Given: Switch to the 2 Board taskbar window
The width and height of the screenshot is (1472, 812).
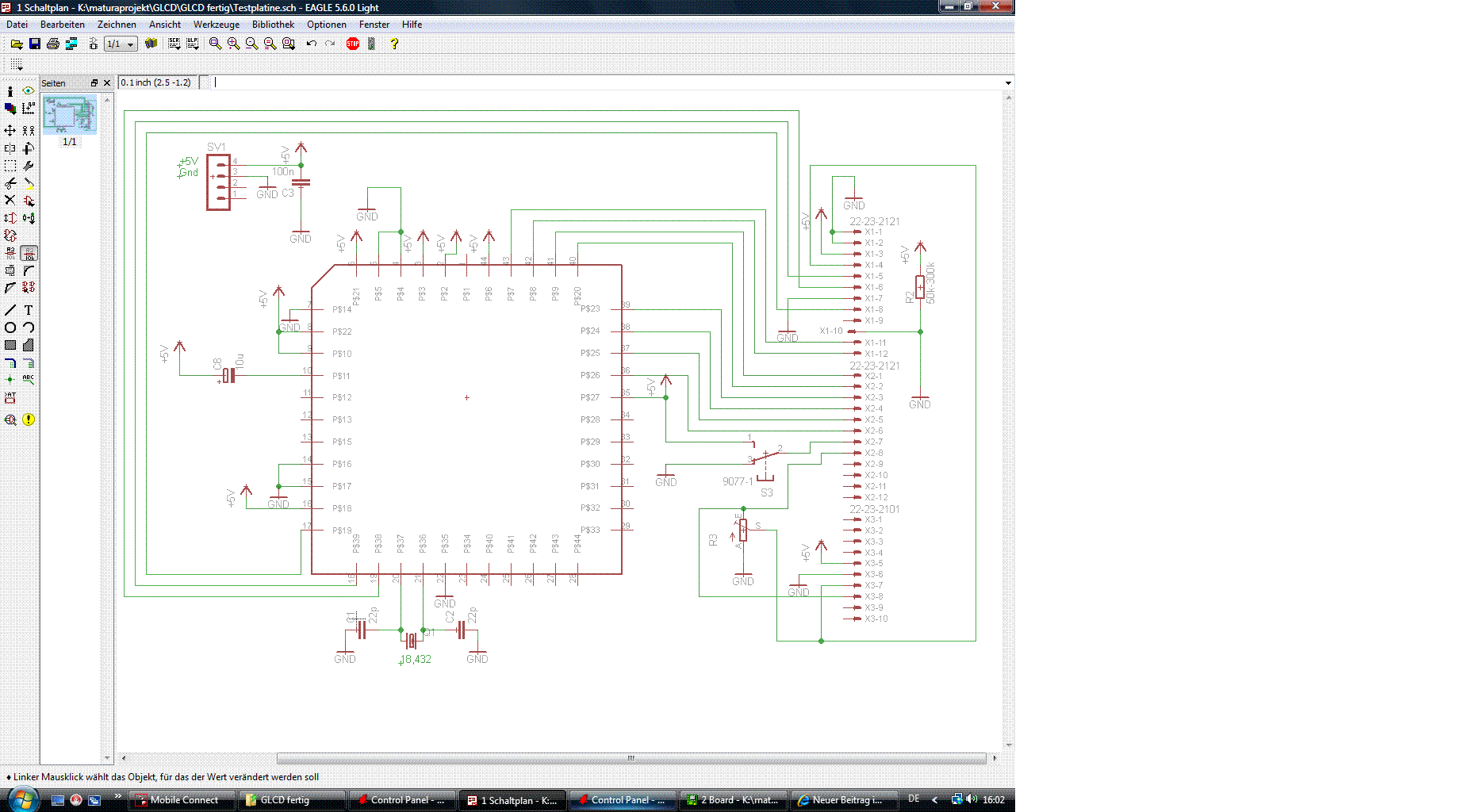Looking at the screenshot, I should click(735, 800).
